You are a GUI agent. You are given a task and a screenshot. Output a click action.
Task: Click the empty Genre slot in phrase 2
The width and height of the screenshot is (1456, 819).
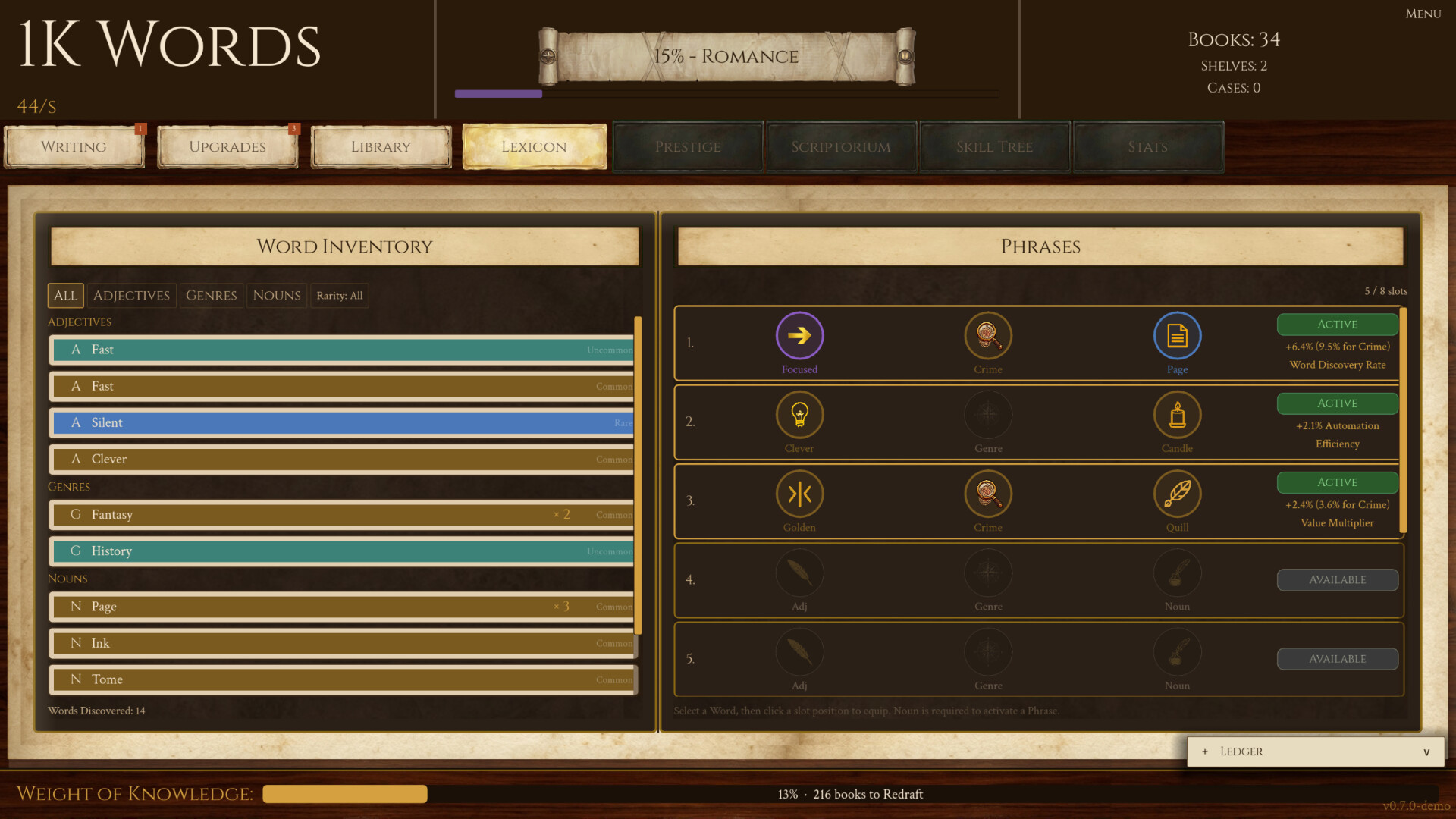tap(988, 415)
